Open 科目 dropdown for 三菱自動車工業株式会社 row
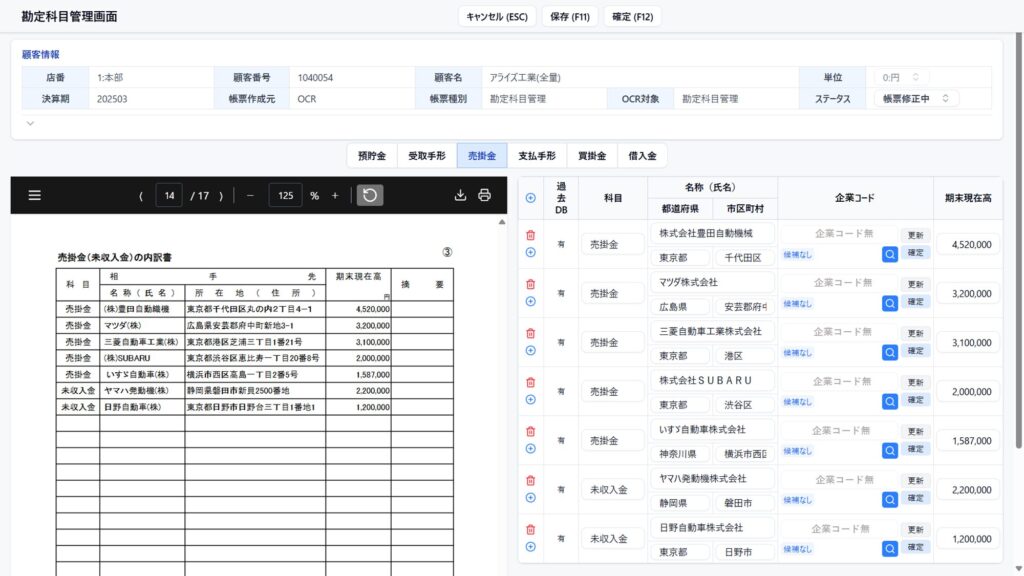This screenshot has width=1024, height=576. (x=612, y=342)
